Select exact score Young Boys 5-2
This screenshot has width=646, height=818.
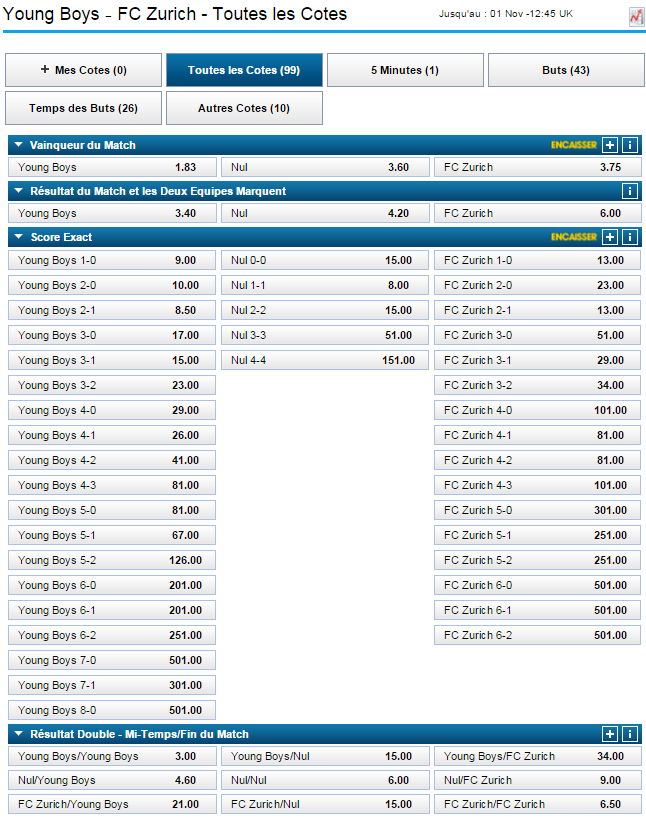click(112, 560)
